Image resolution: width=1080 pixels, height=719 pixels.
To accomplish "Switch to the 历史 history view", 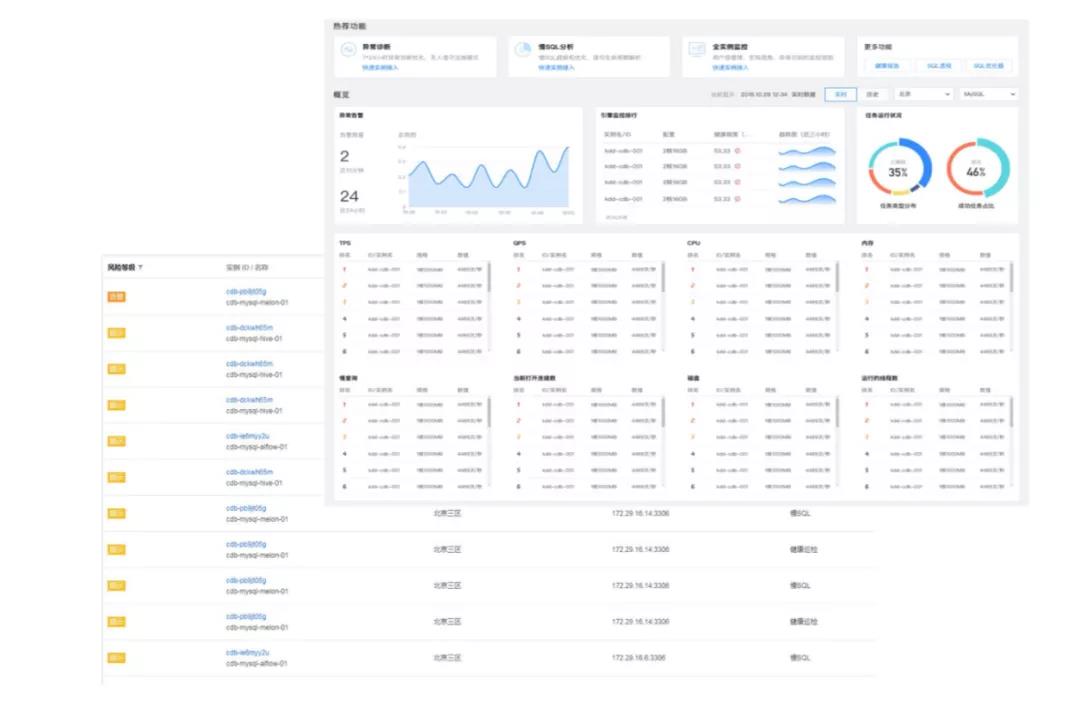I will pyautogui.click(x=872, y=94).
